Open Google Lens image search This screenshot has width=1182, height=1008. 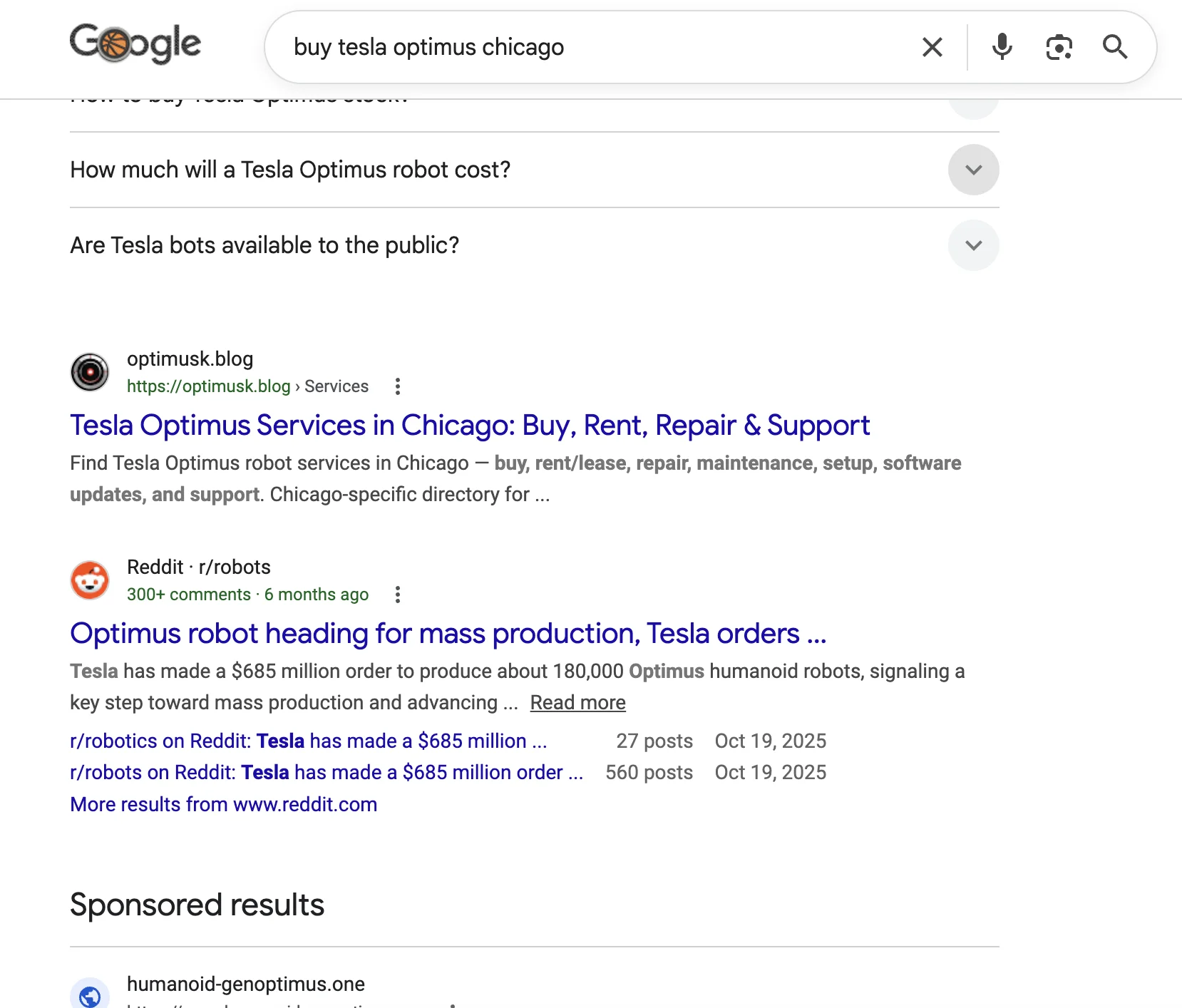pos(1059,47)
